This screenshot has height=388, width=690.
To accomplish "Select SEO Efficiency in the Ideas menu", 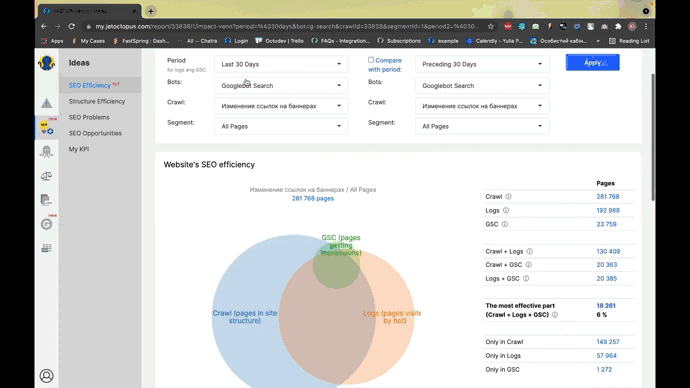I will (x=90, y=85).
